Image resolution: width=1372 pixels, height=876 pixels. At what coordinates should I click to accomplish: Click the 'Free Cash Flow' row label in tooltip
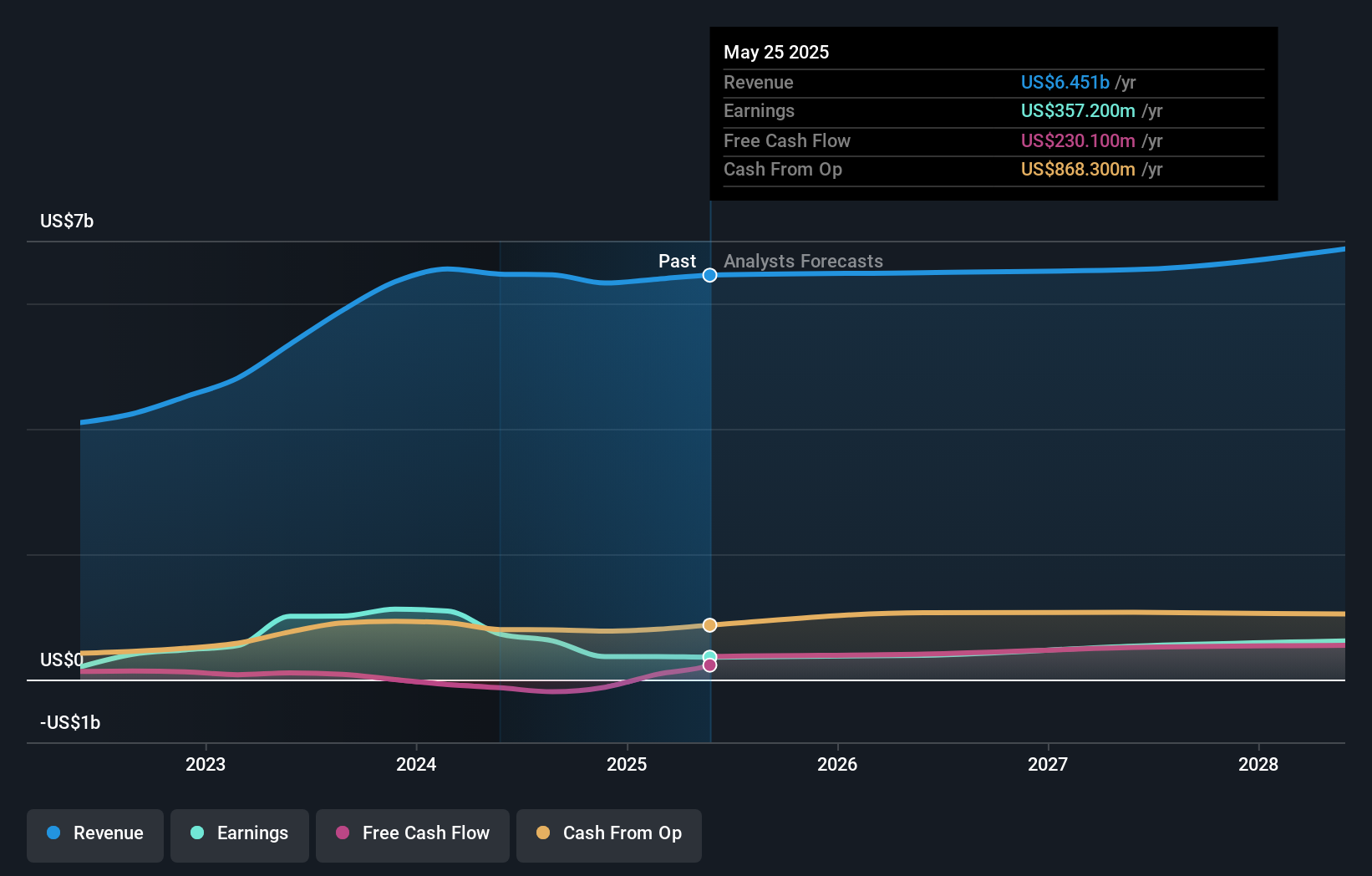coord(787,140)
